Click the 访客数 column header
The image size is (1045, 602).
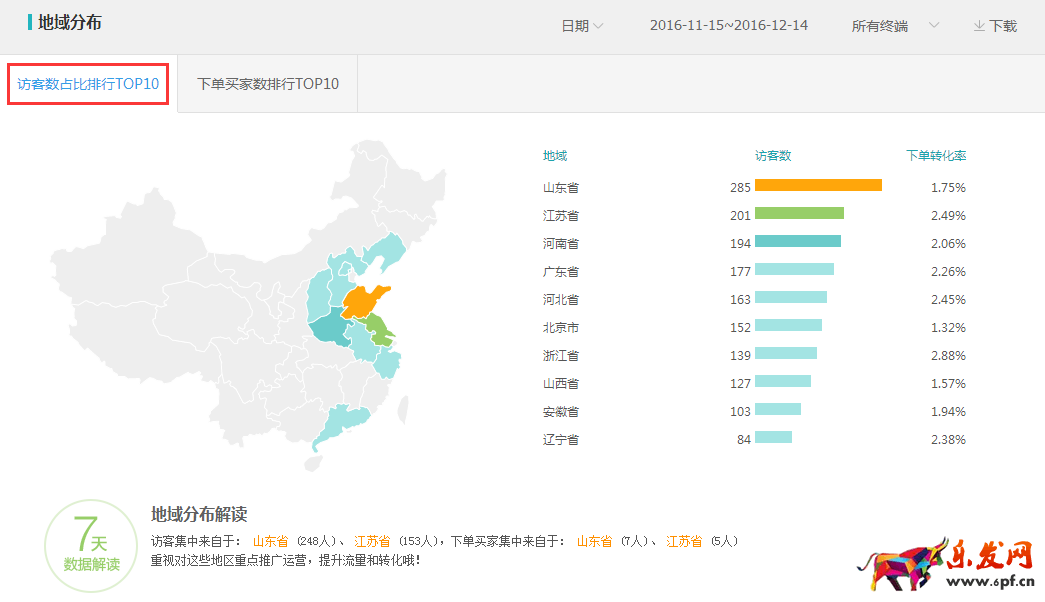pyautogui.click(x=773, y=156)
